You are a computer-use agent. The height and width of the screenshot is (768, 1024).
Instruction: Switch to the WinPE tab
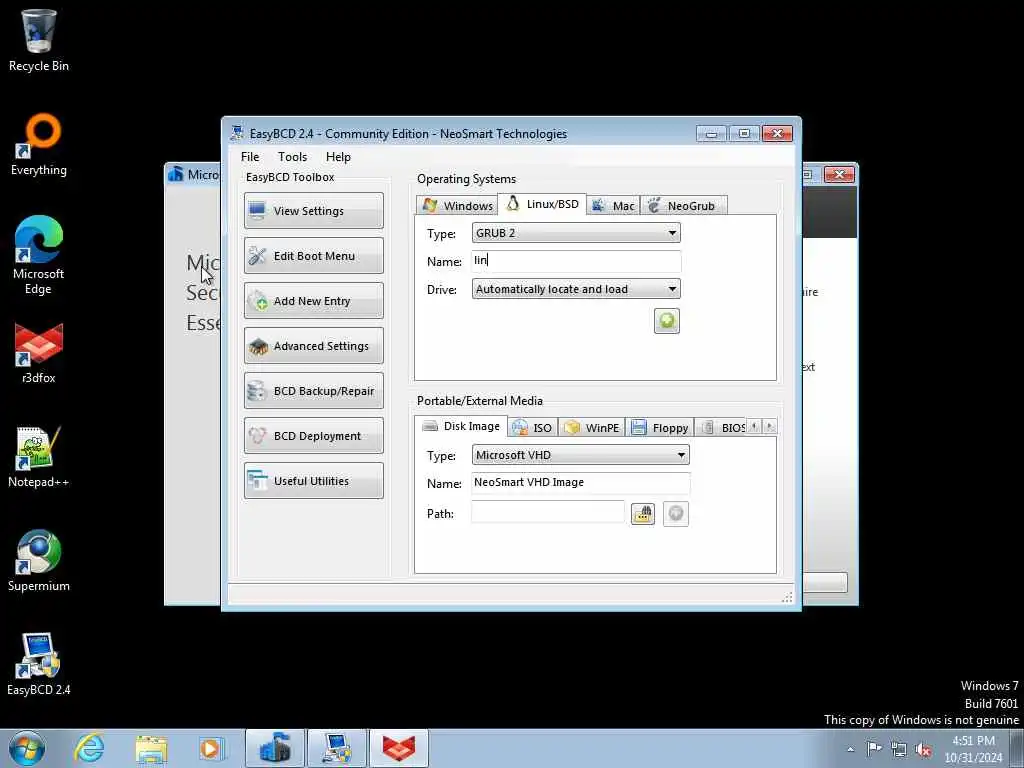tap(592, 428)
